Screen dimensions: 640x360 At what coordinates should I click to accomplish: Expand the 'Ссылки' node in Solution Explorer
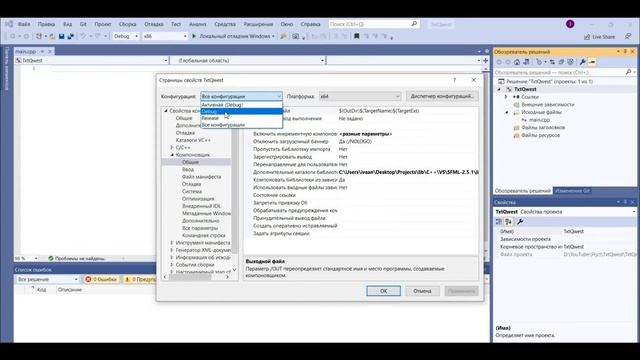(x=506, y=97)
